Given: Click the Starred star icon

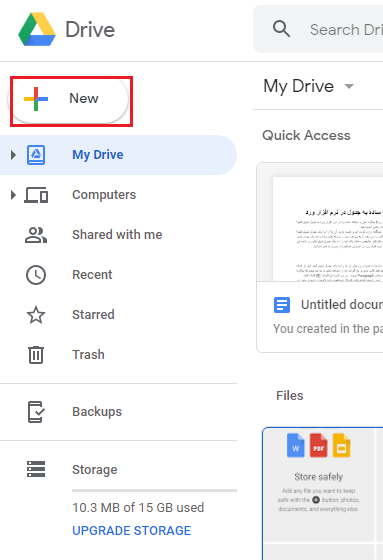Looking at the screenshot, I should (x=36, y=315).
